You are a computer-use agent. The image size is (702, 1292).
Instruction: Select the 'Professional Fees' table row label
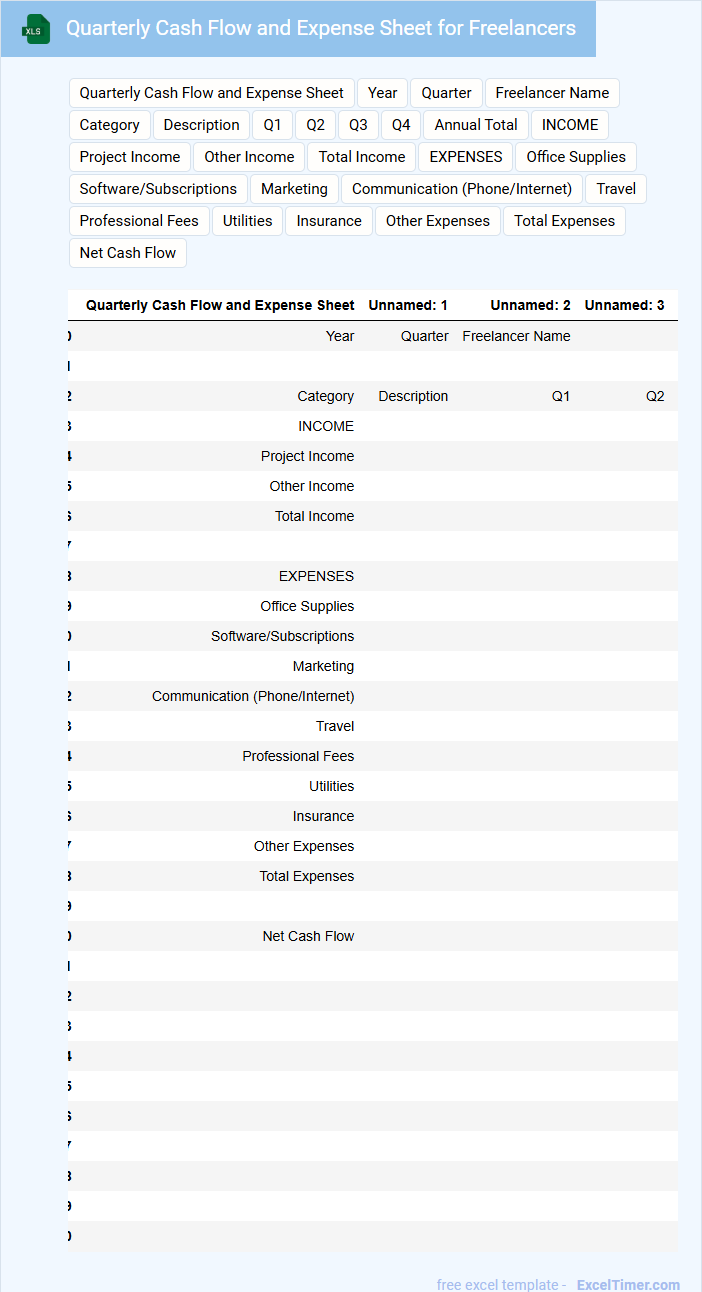(298, 756)
